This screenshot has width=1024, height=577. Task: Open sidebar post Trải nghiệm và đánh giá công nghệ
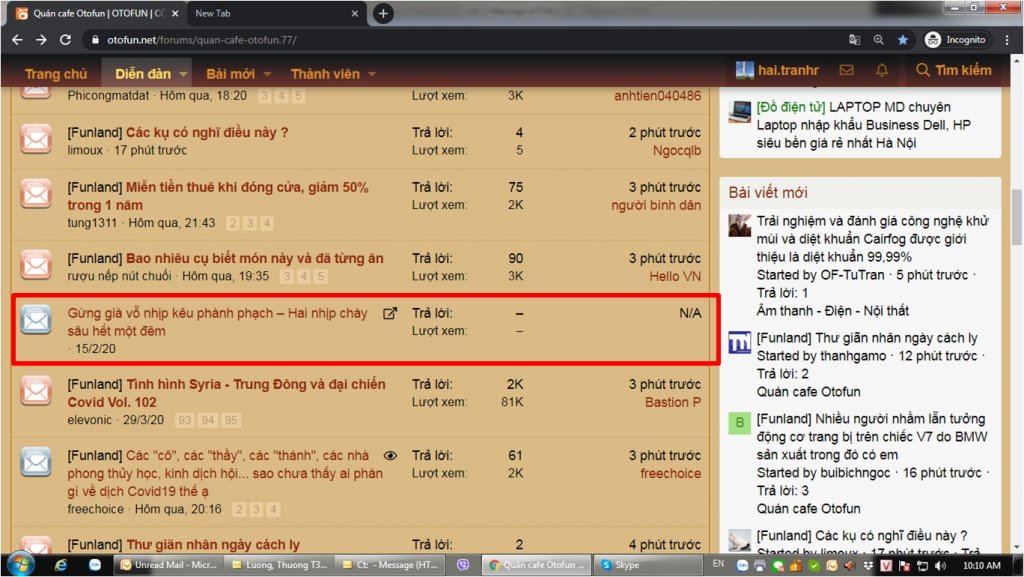[872, 239]
